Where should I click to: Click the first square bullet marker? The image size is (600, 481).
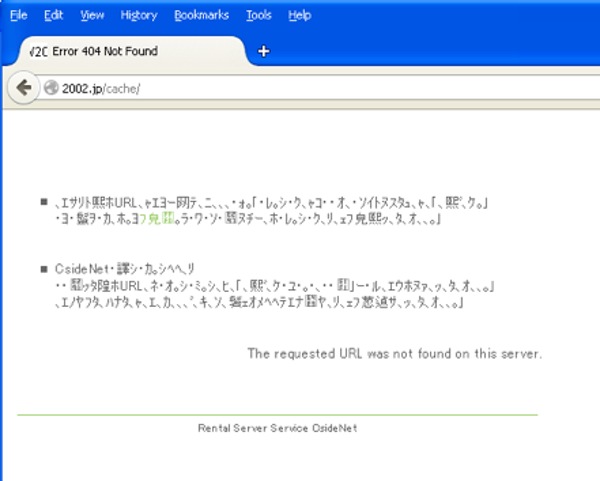(44, 201)
